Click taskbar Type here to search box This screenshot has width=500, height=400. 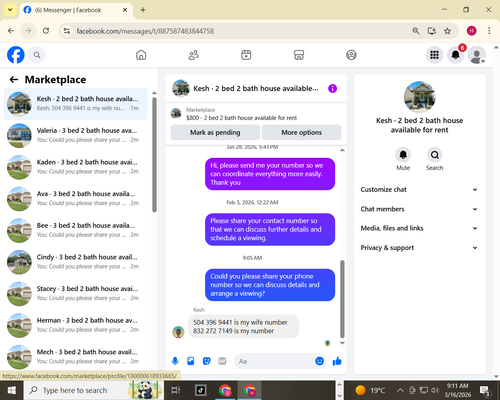point(94,390)
